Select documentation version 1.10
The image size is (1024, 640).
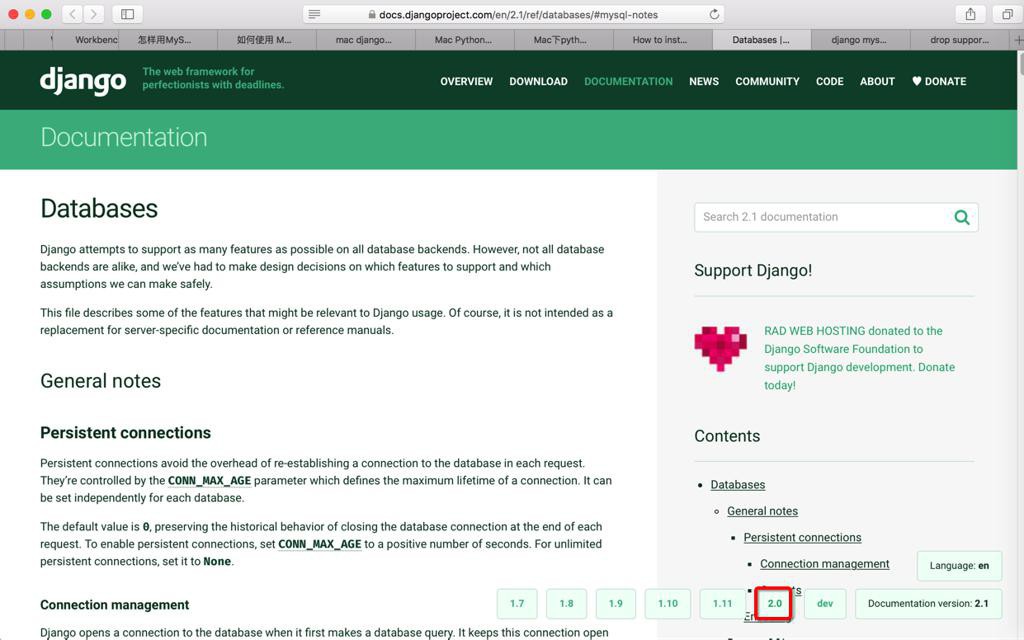point(667,603)
